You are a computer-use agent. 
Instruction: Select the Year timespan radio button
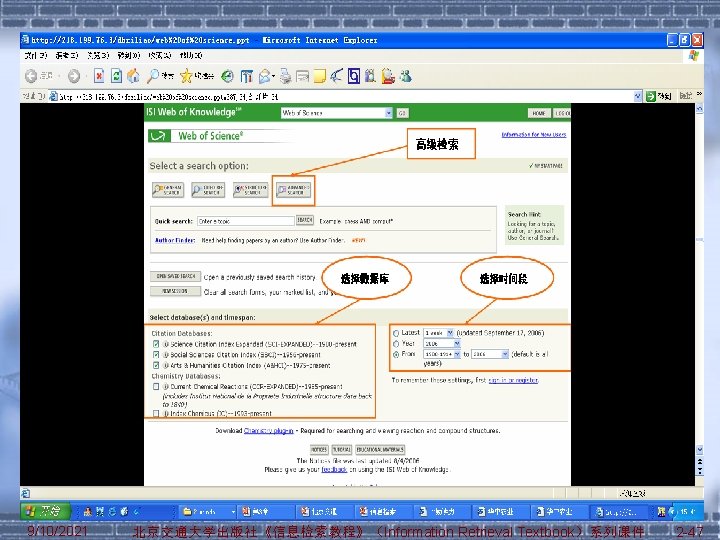[x=396, y=344]
